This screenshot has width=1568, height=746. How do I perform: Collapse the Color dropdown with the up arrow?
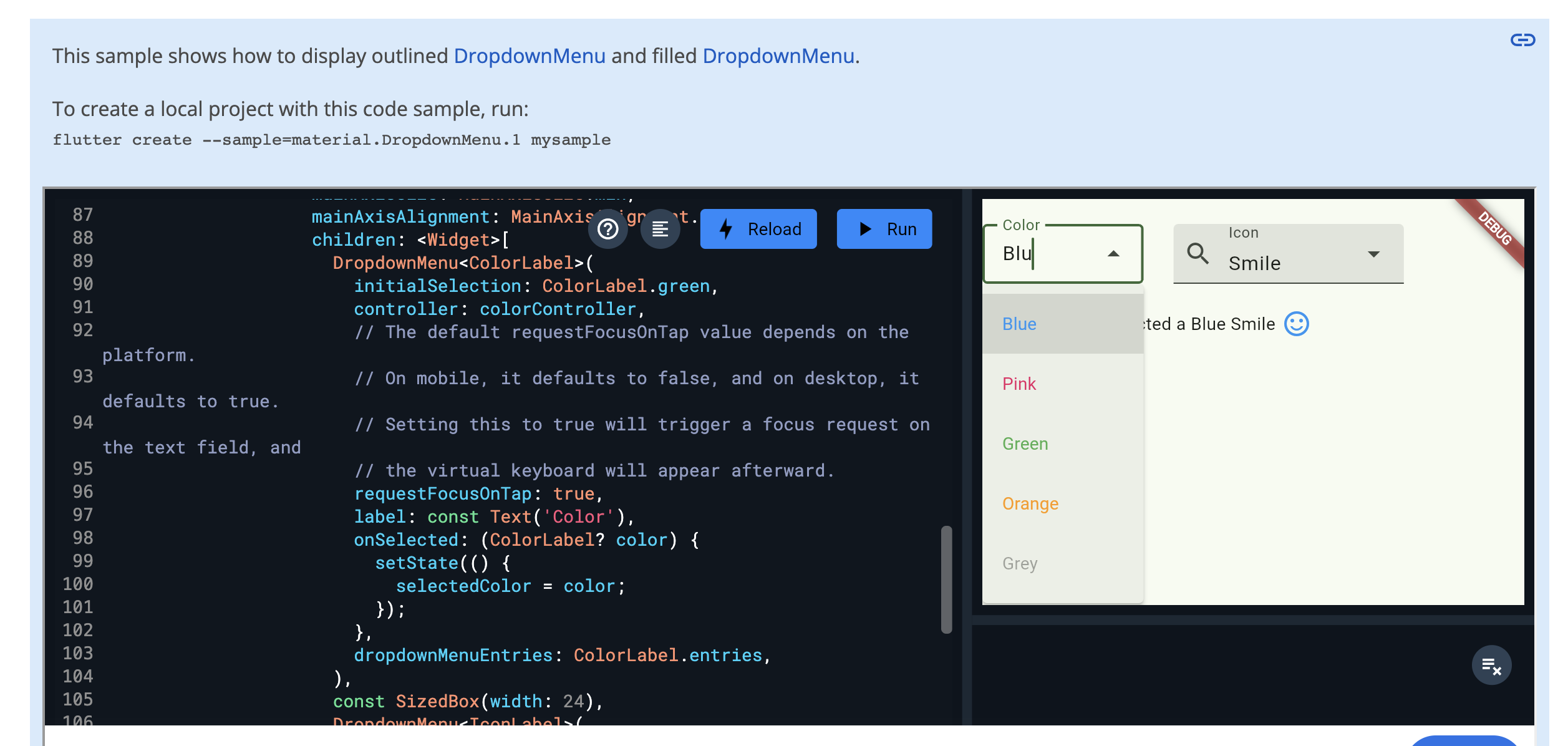[x=1113, y=254]
